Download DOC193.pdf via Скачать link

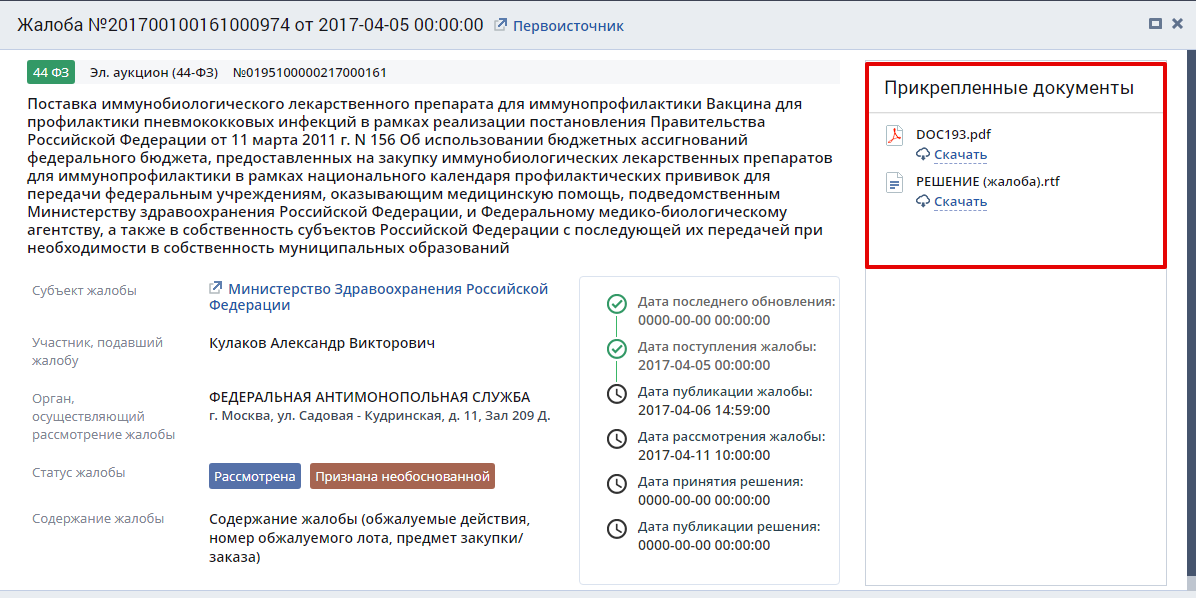[x=960, y=155]
